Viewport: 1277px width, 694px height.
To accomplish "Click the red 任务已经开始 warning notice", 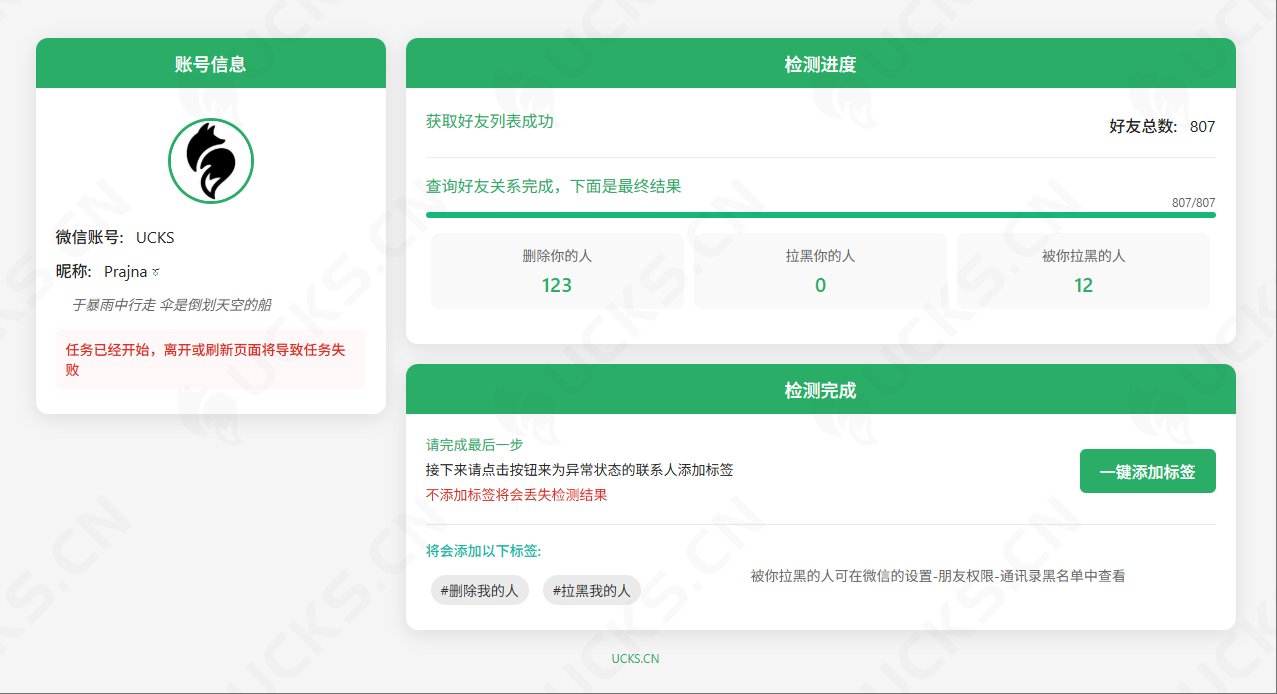I will click(x=211, y=359).
